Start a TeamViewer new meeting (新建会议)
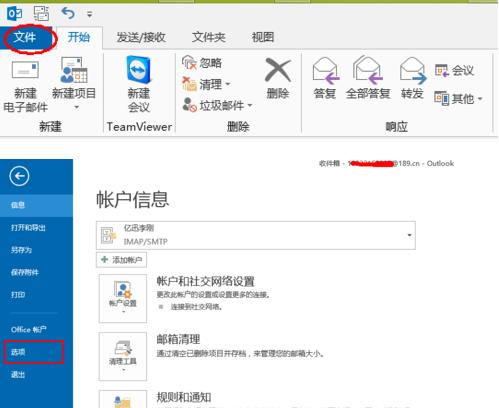 pyautogui.click(x=139, y=70)
